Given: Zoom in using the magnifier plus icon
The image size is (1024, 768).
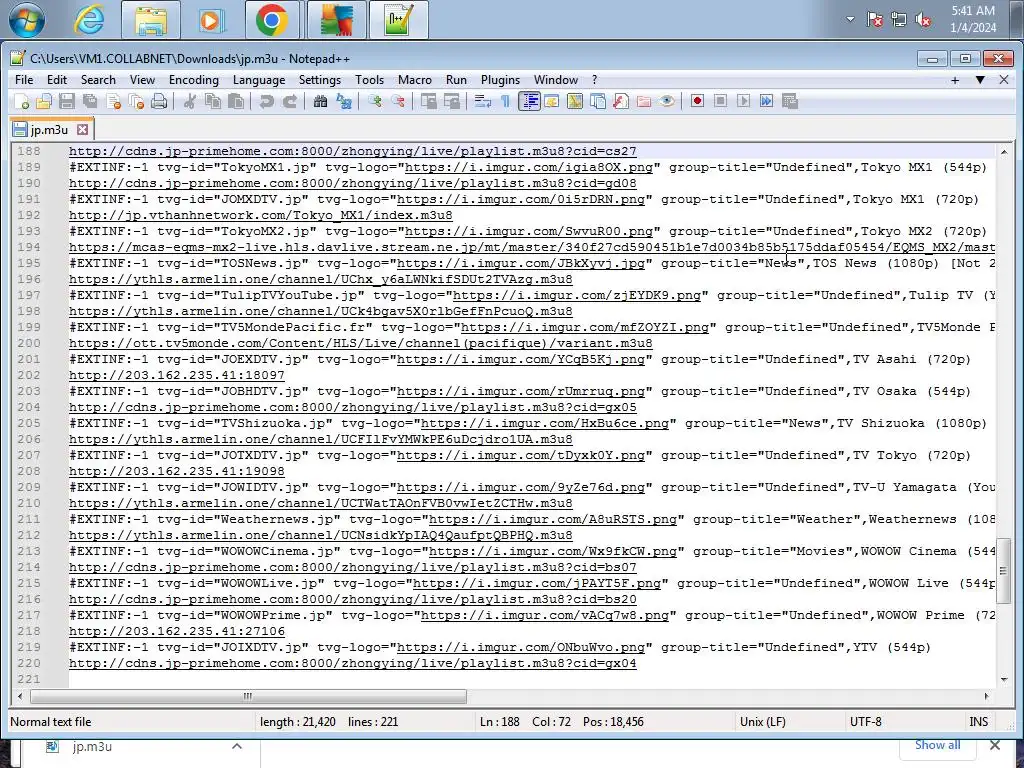Looking at the screenshot, I should coord(374,101).
